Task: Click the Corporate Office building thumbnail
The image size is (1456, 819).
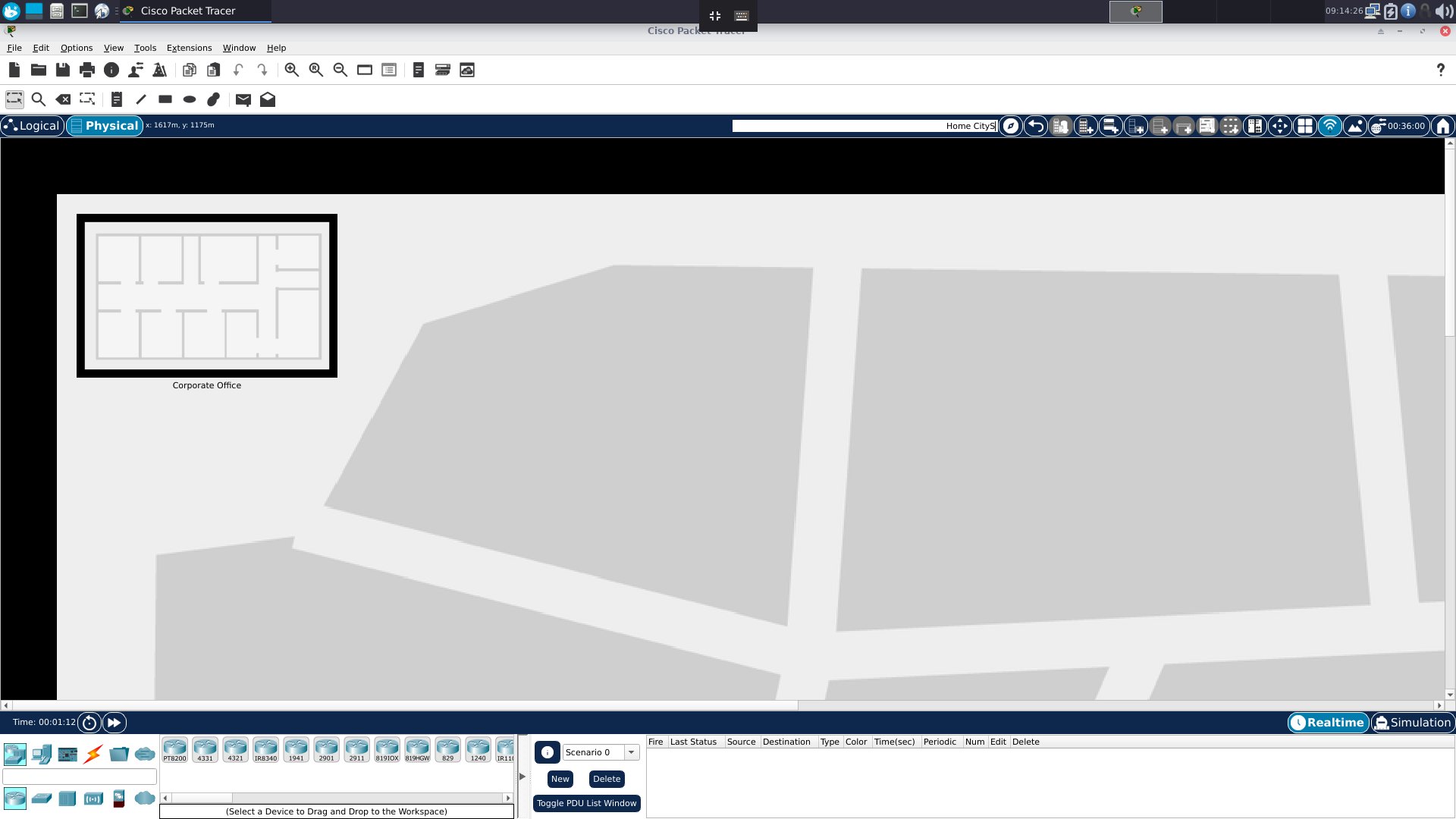Action: (x=207, y=296)
